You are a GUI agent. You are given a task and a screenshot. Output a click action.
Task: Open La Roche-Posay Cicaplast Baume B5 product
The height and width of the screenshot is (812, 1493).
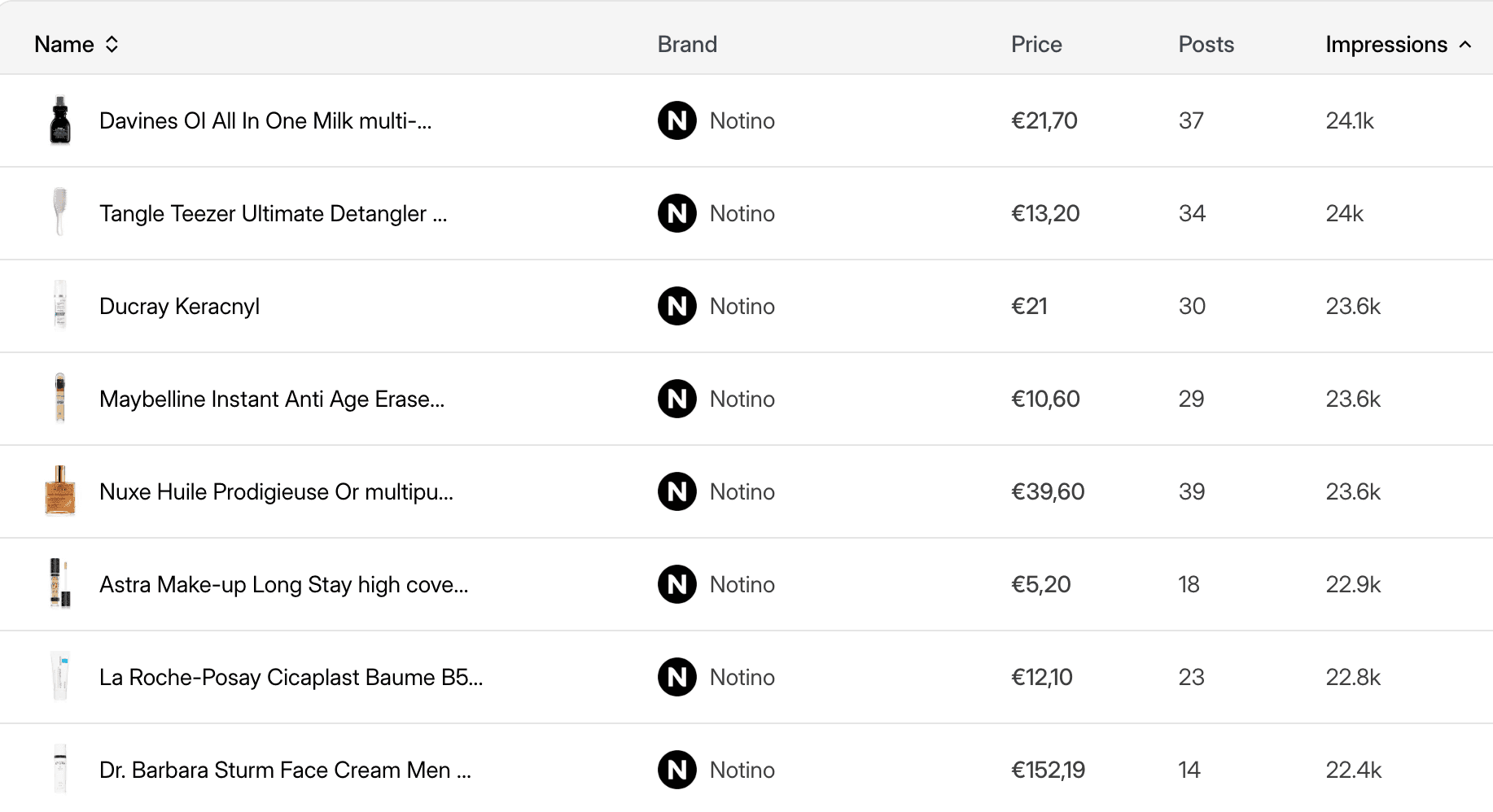[291, 677]
